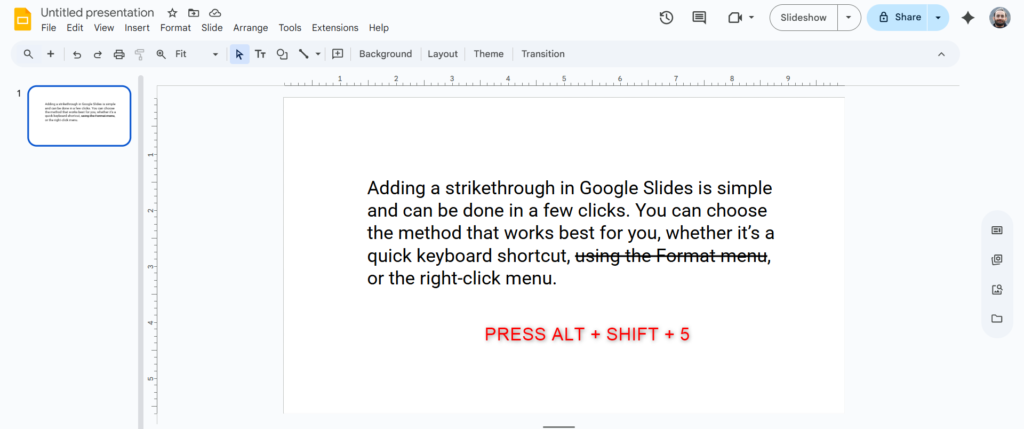Open the Format menu
The width and height of the screenshot is (1024, 429).
tap(175, 28)
